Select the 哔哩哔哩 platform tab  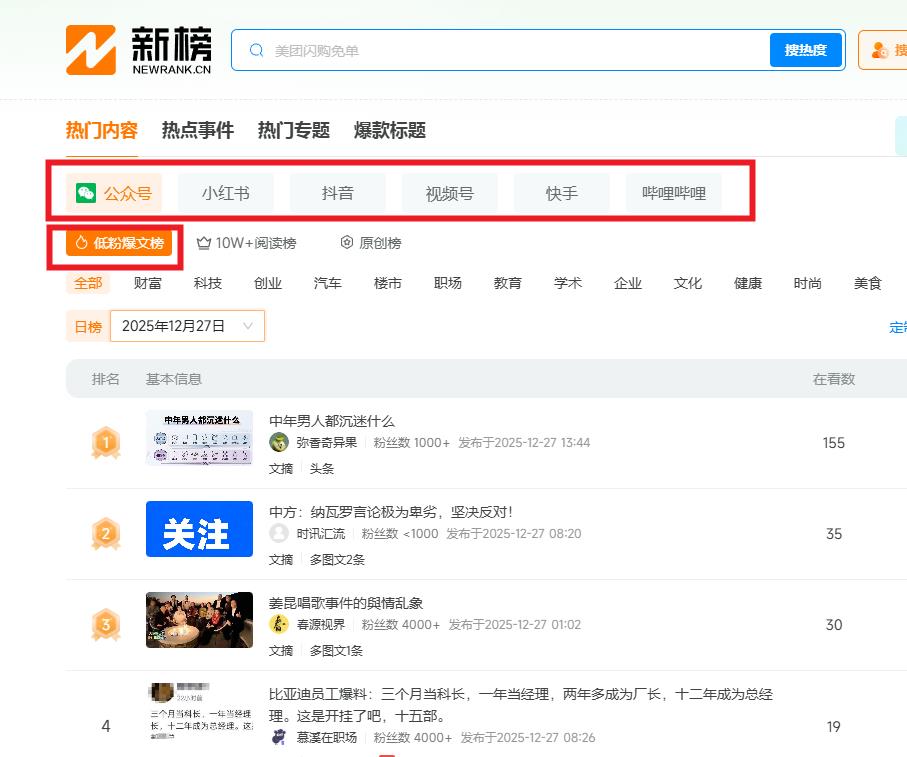pyautogui.click(x=674, y=193)
